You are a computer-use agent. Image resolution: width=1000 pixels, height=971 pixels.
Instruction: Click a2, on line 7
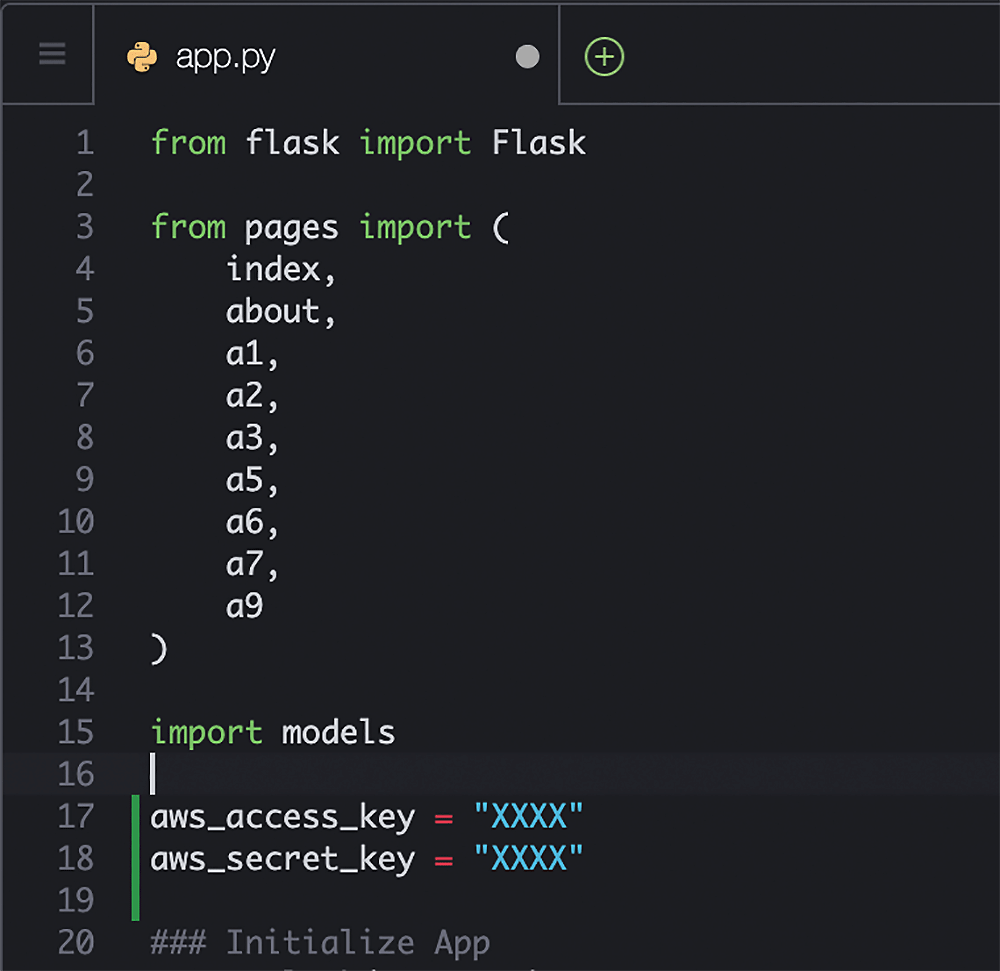(x=253, y=397)
